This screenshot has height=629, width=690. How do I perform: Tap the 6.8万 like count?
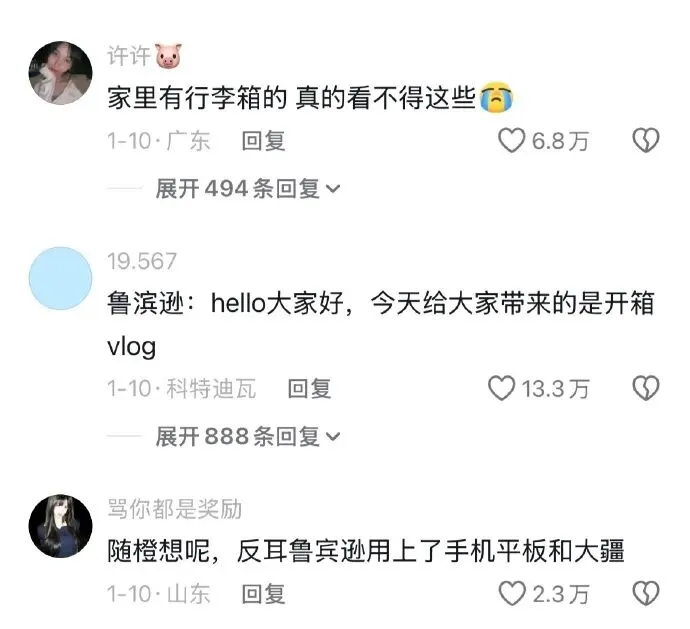pyautogui.click(x=560, y=141)
